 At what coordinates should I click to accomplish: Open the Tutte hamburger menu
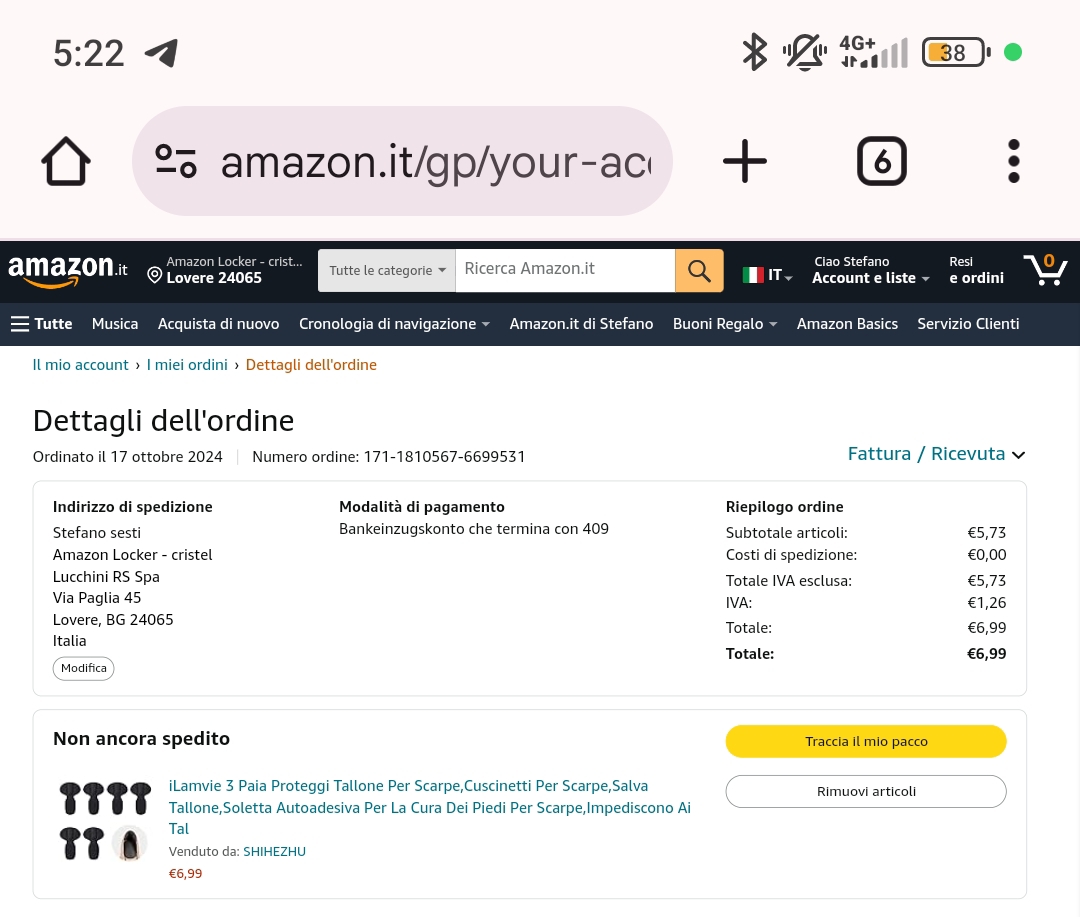[x=42, y=324]
